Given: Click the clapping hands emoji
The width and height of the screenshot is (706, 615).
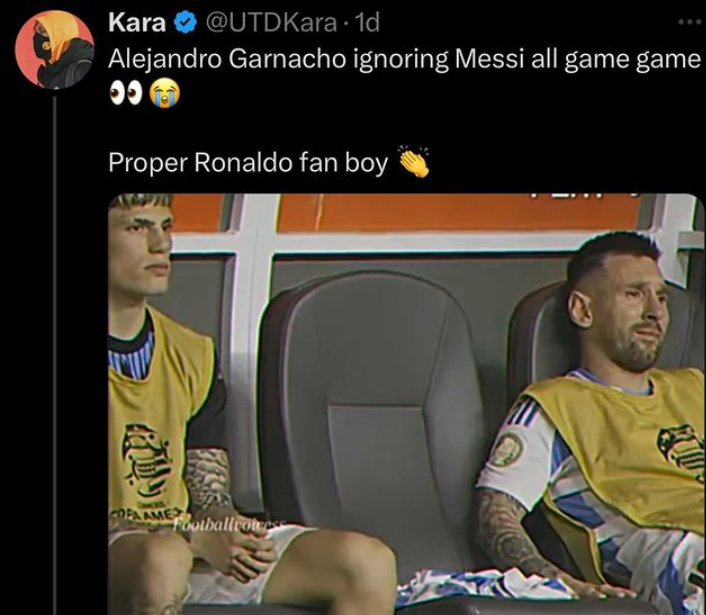Looking at the screenshot, I should [414, 162].
